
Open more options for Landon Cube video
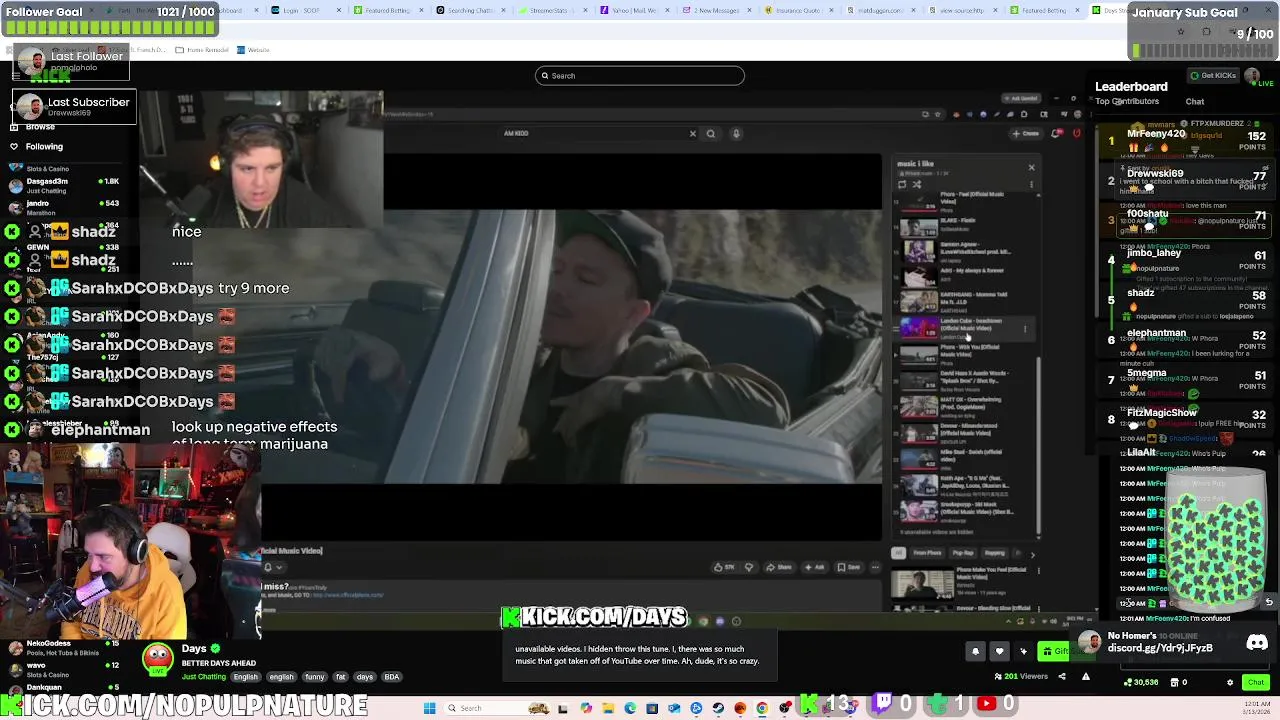1025,328
